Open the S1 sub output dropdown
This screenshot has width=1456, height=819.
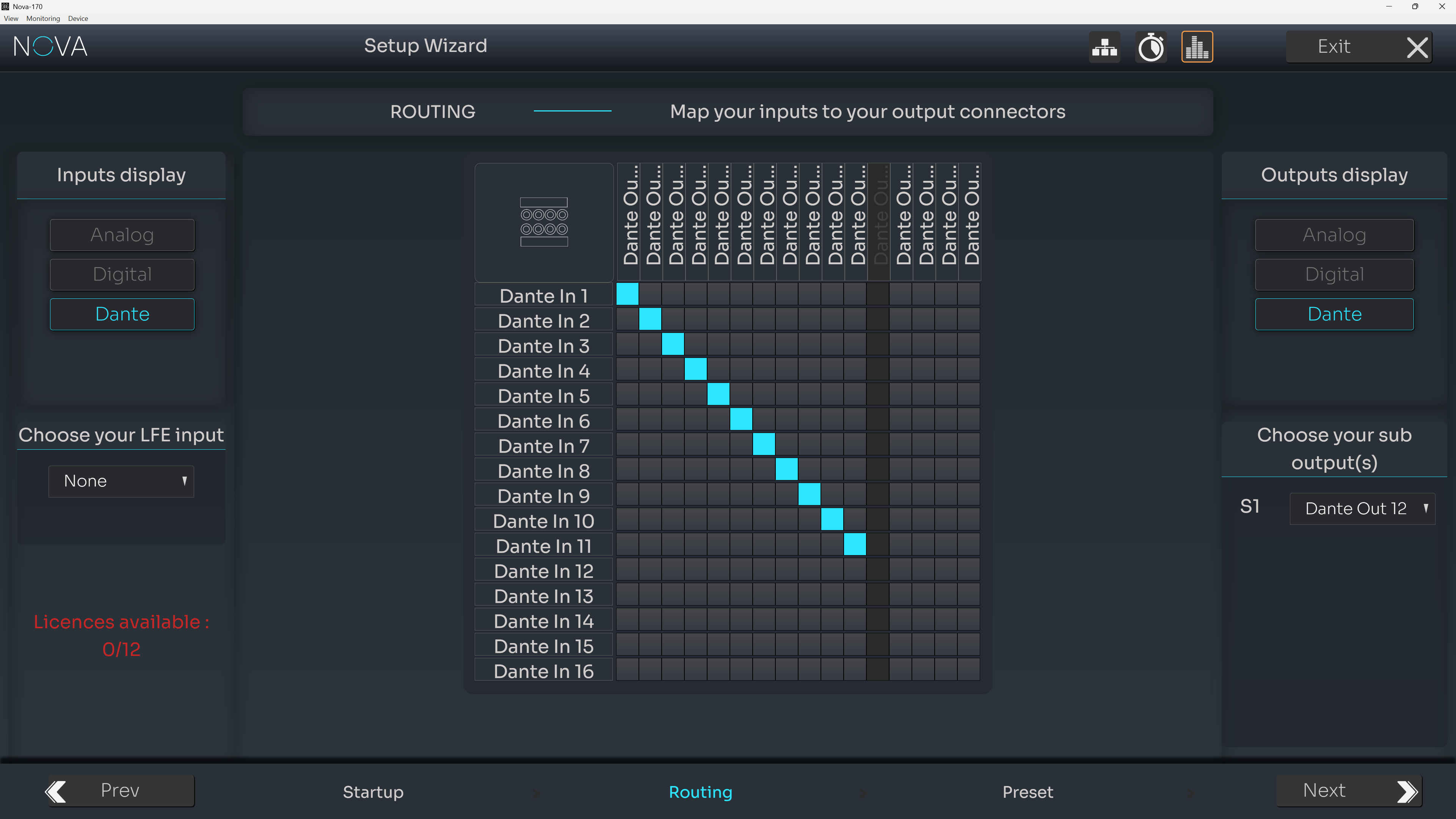(x=1362, y=509)
